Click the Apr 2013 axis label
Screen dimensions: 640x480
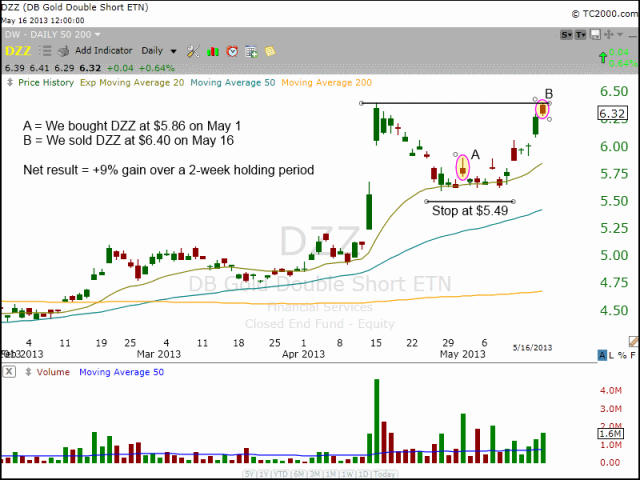[x=303, y=354]
